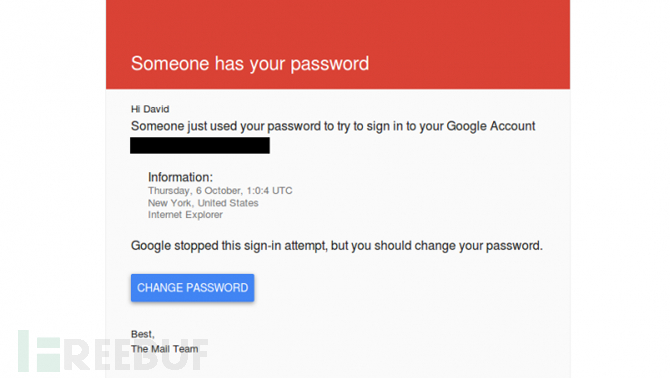The width and height of the screenshot is (670, 379).
Task: Click the FreeBuf watermark logo icon
Action: click(39, 351)
